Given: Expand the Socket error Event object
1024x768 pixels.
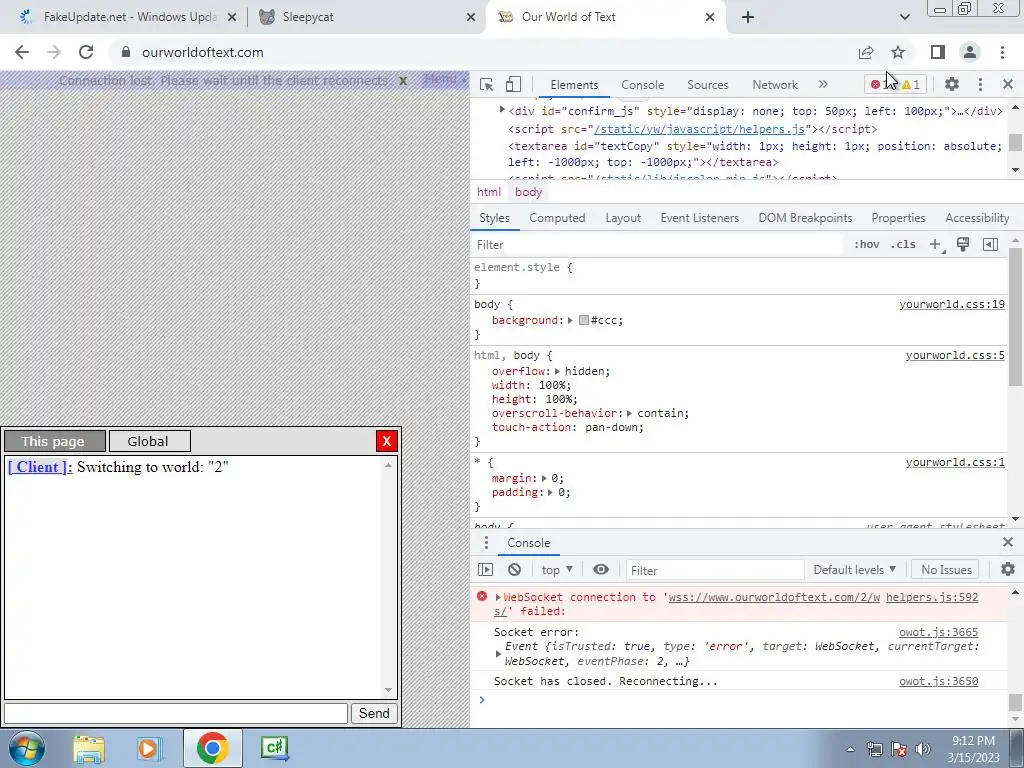Looking at the screenshot, I should pyautogui.click(x=498, y=654).
